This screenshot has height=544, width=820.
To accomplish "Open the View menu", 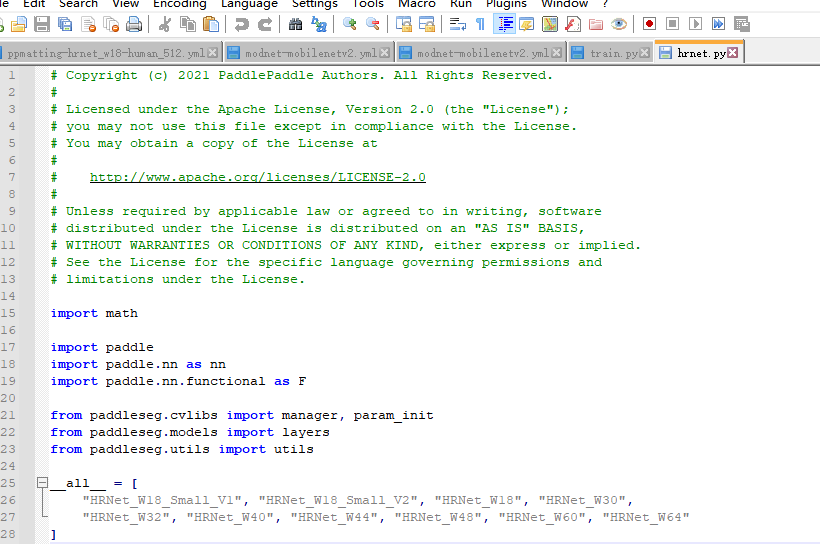I will 126,4.
